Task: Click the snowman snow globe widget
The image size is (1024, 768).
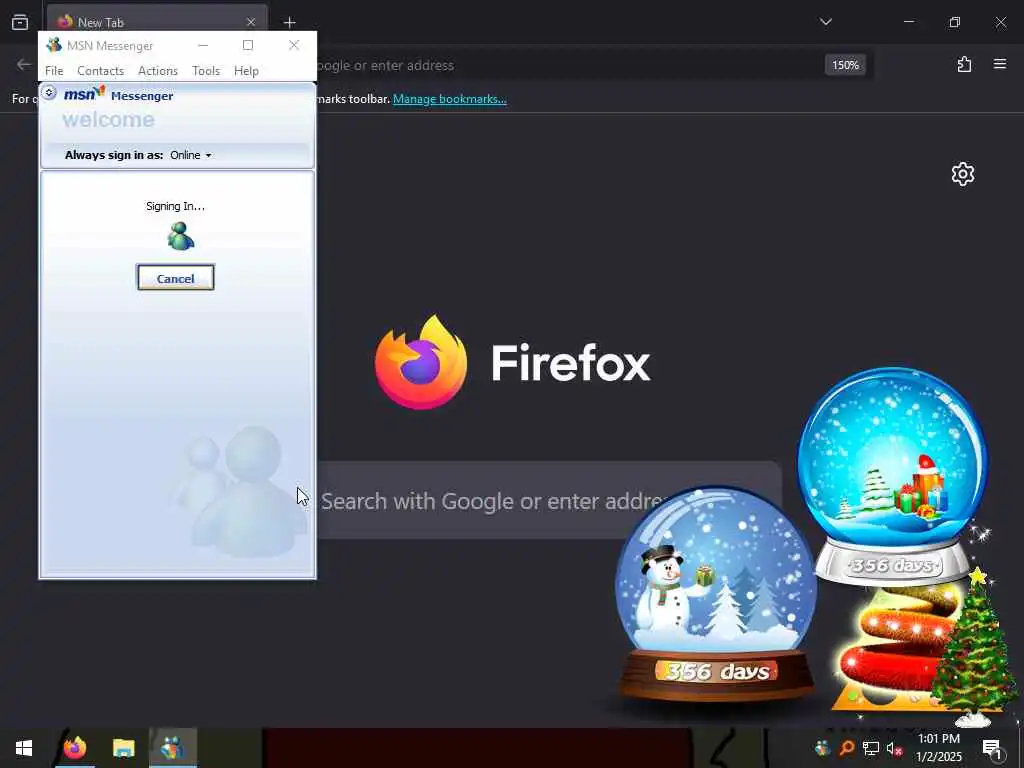Action: click(715, 594)
